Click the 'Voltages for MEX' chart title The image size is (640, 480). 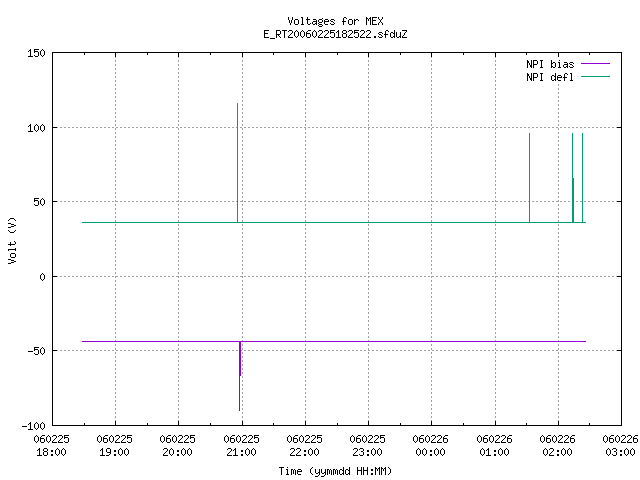(335, 21)
